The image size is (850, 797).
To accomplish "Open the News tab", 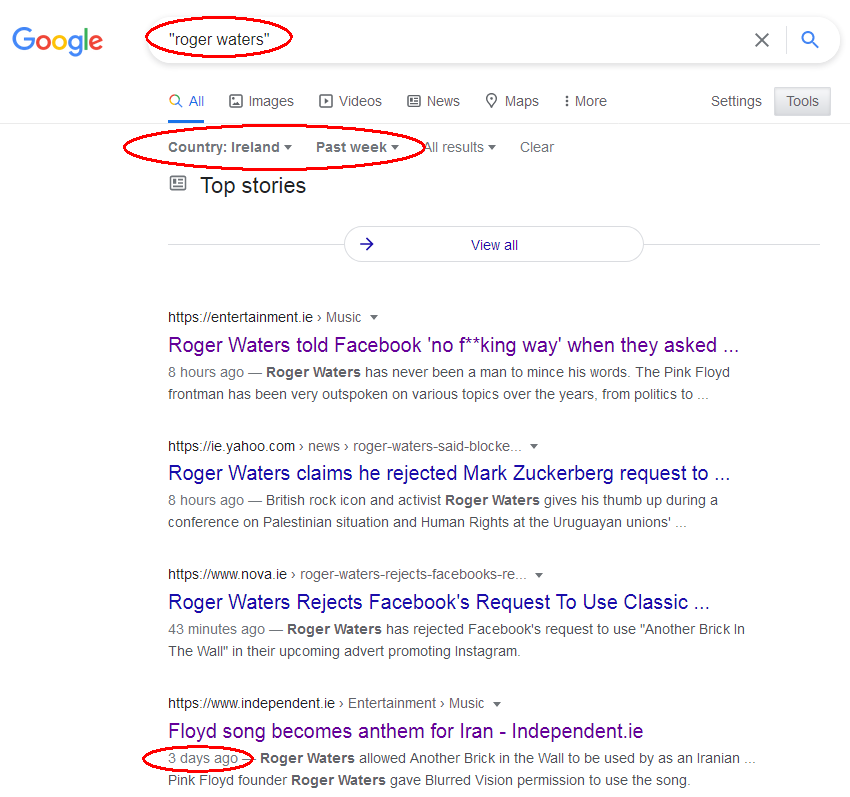I will tap(433, 101).
